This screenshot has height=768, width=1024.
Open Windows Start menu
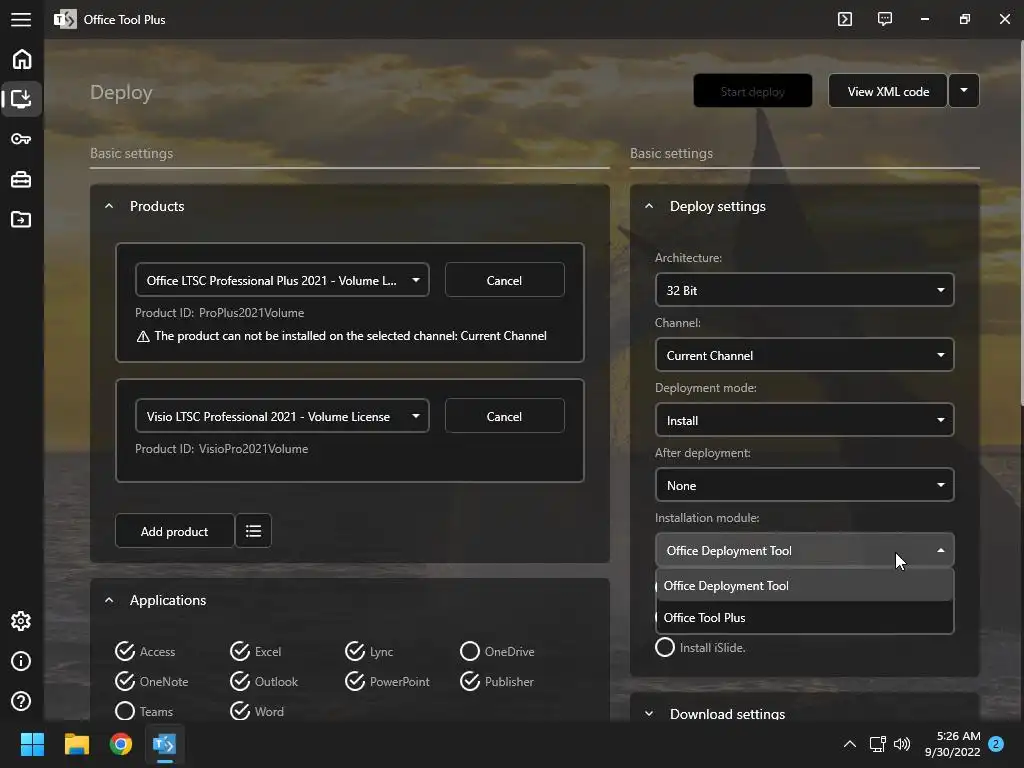point(32,744)
